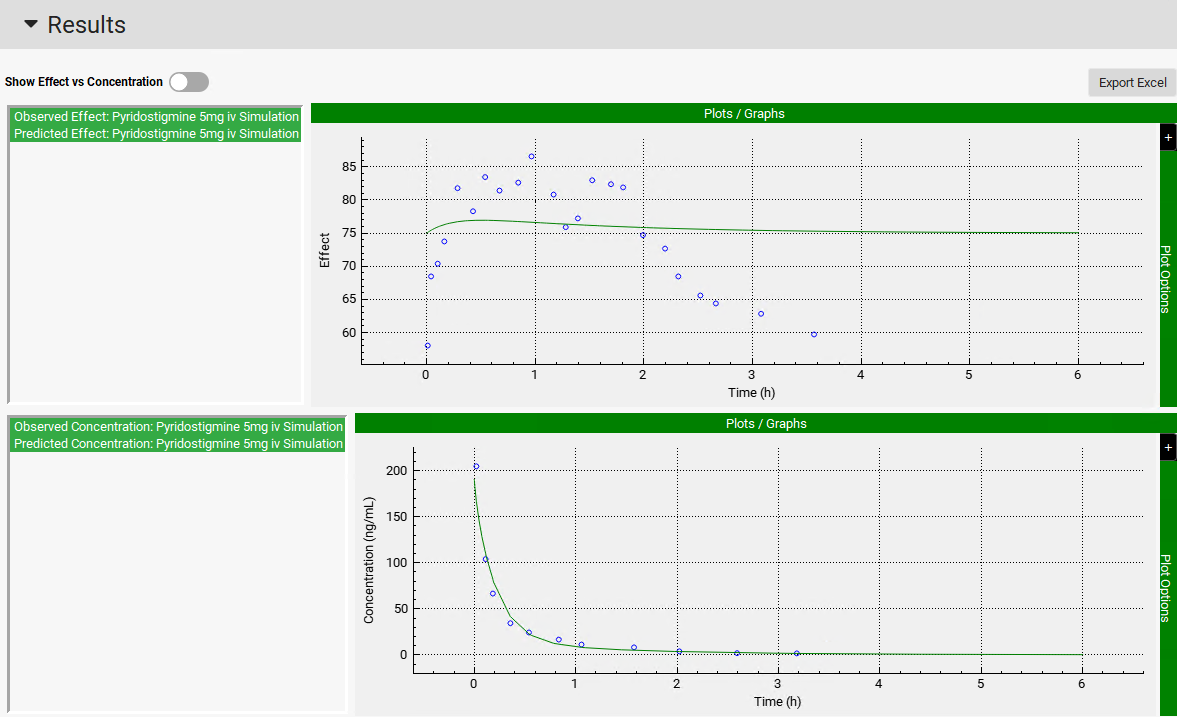This screenshot has width=1177, height=717.
Task: Click Time (h) label under effect plot
Action: 751,392
